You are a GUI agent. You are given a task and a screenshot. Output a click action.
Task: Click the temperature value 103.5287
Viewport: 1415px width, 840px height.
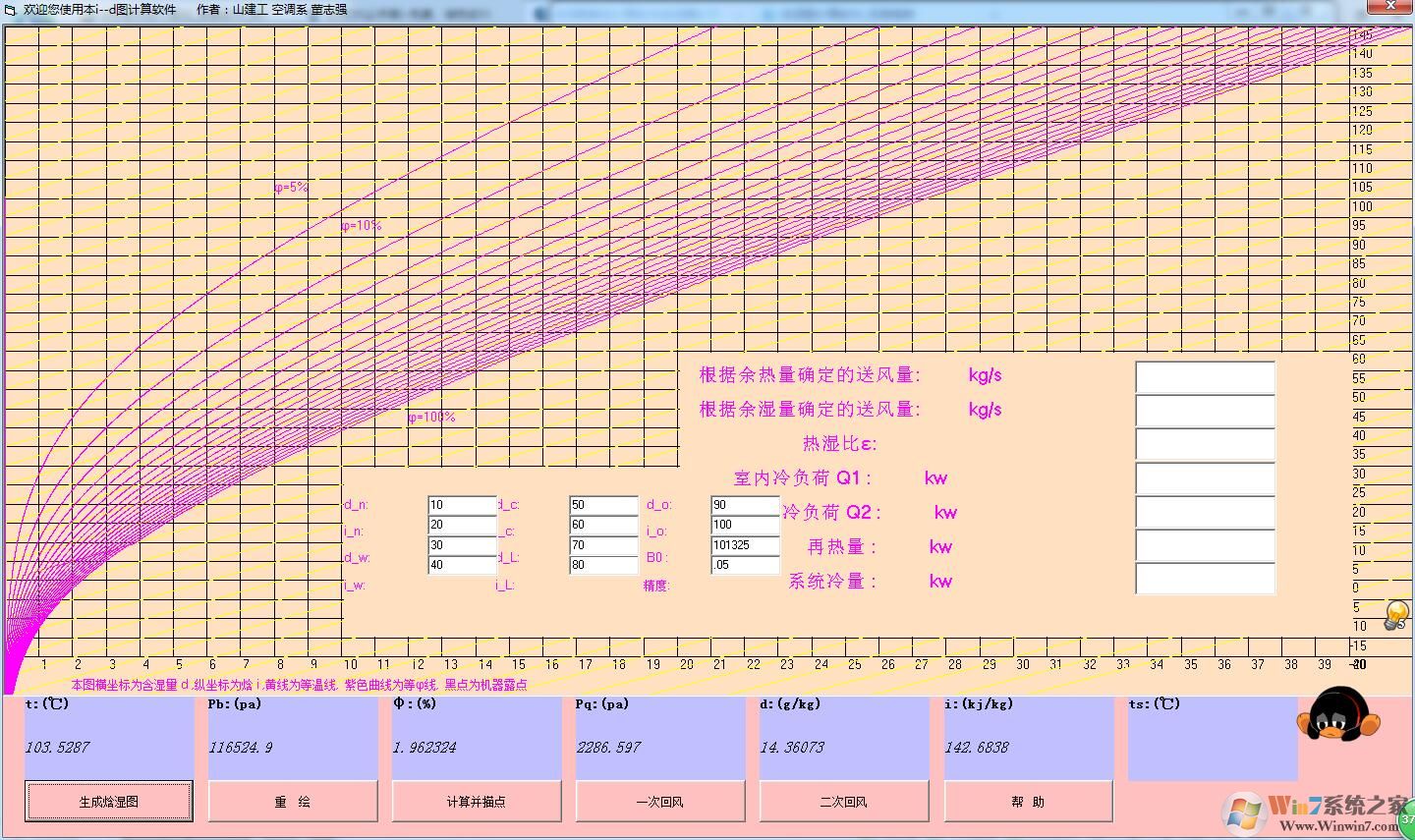(57, 748)
